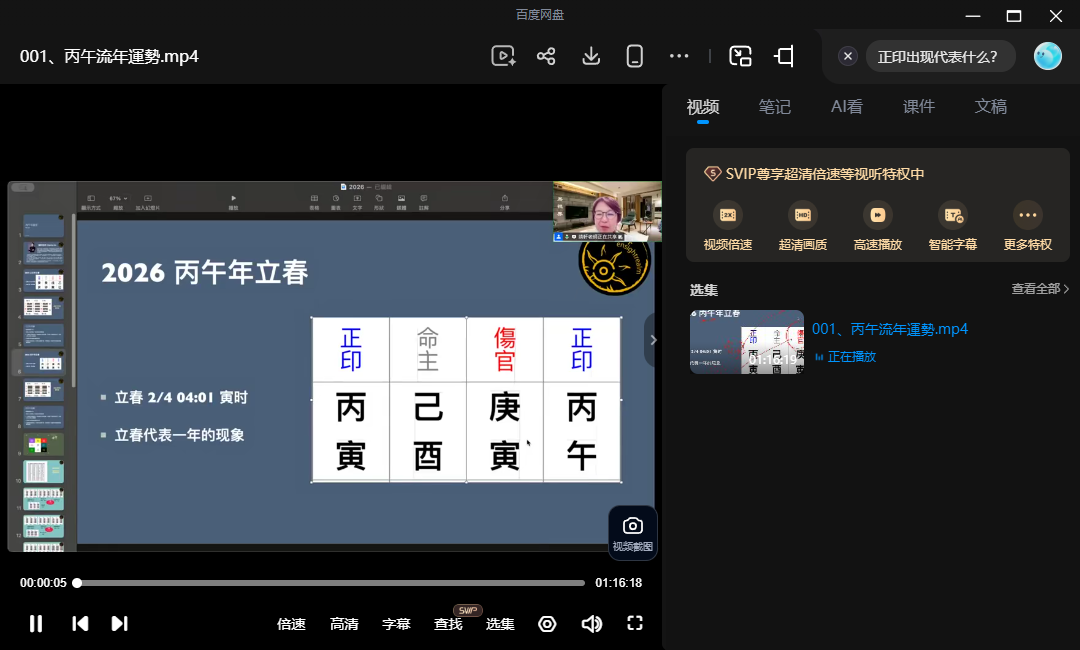Download the video file
Screen dimensions: 1080x650
[590, 56]
